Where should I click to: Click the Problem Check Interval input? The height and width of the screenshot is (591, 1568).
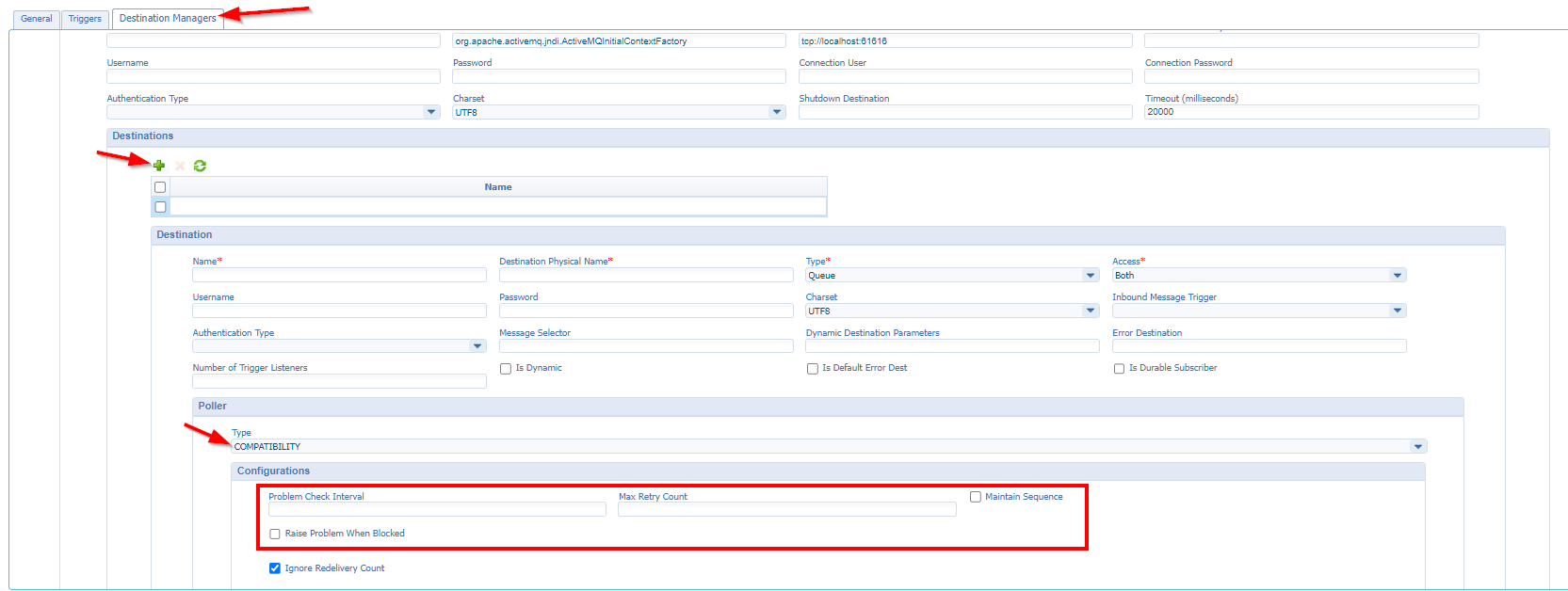(x=437, y=510)
